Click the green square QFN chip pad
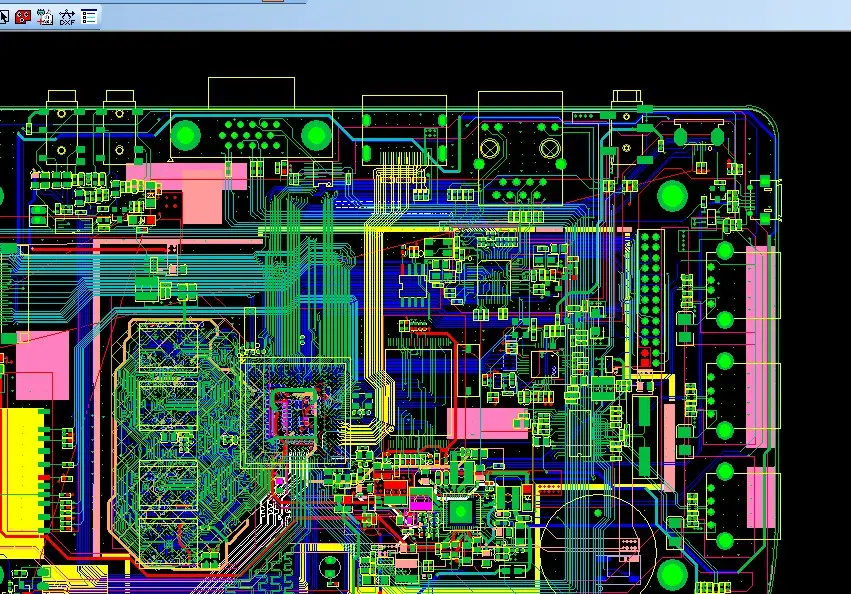The image size is (851, 594). click(x=460, y=512)
